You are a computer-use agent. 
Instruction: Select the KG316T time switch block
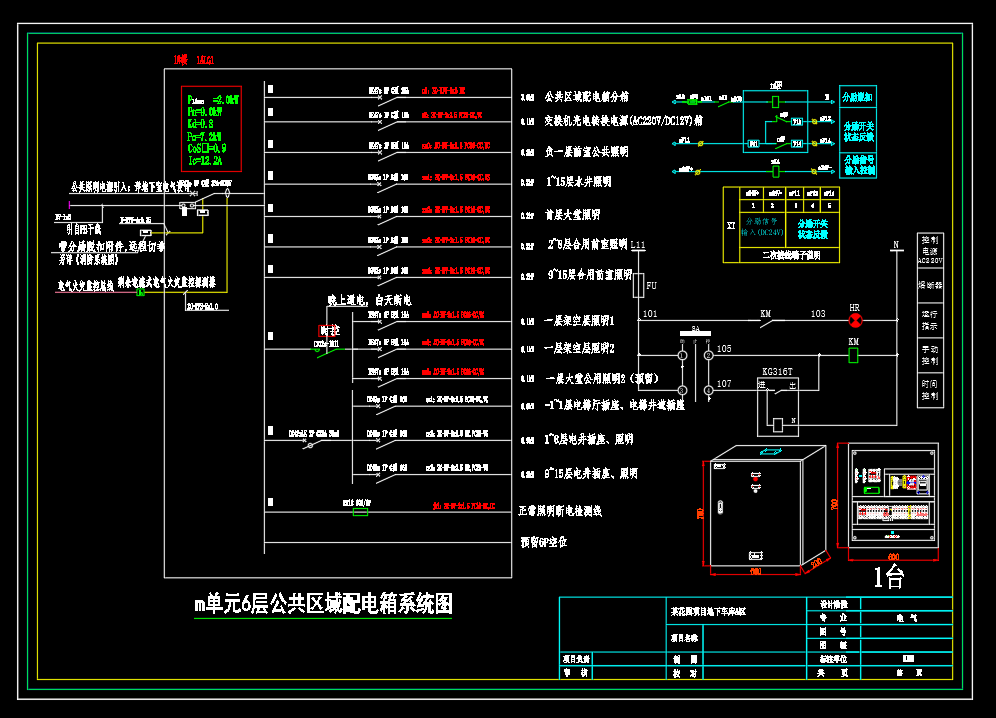pos(777,407)
